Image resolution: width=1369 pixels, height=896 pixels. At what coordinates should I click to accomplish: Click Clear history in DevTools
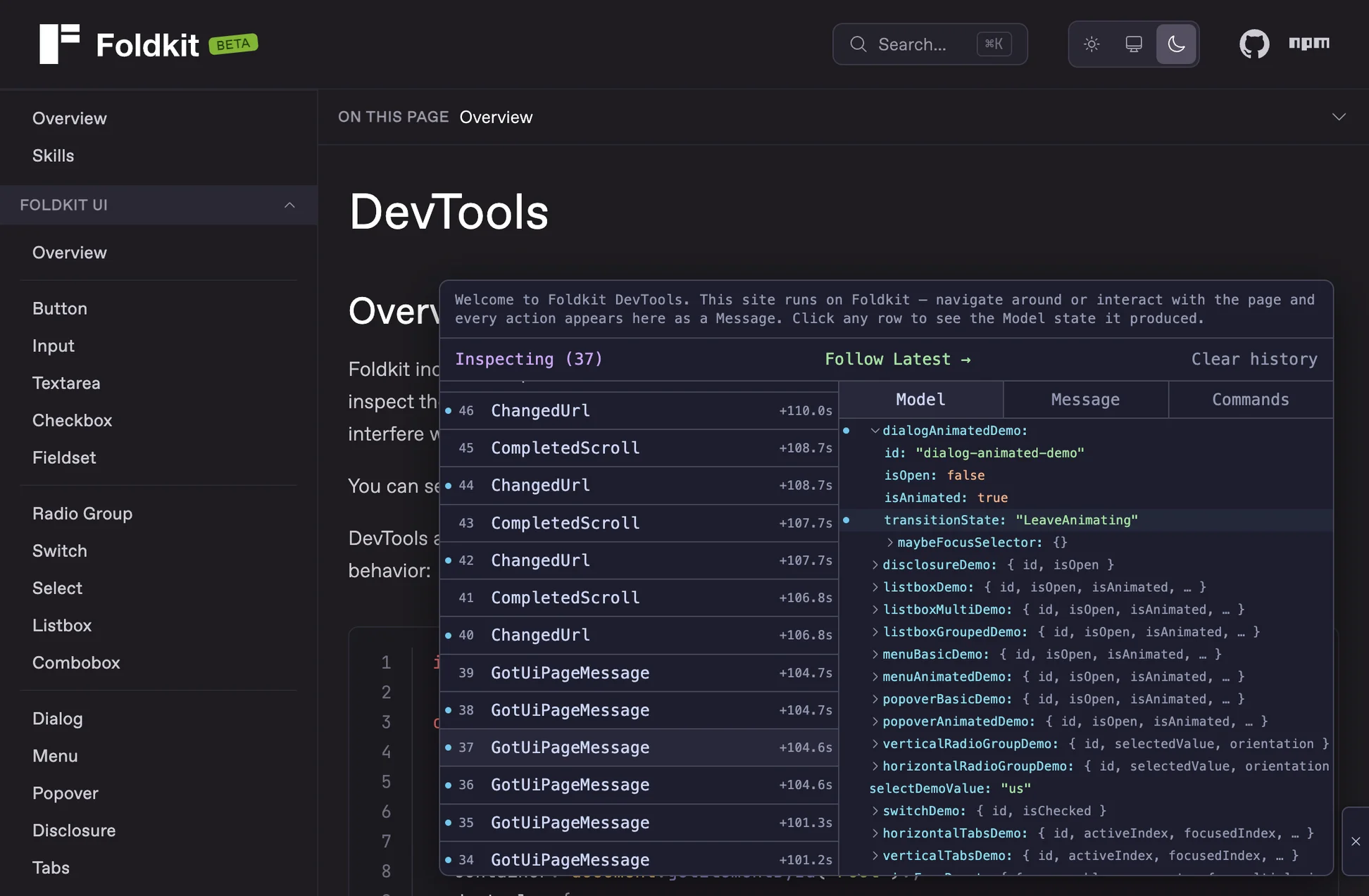(x=1254, y=359)
